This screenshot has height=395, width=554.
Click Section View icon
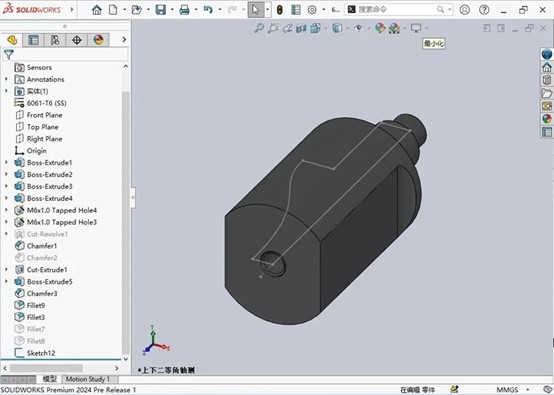(301, 28)
